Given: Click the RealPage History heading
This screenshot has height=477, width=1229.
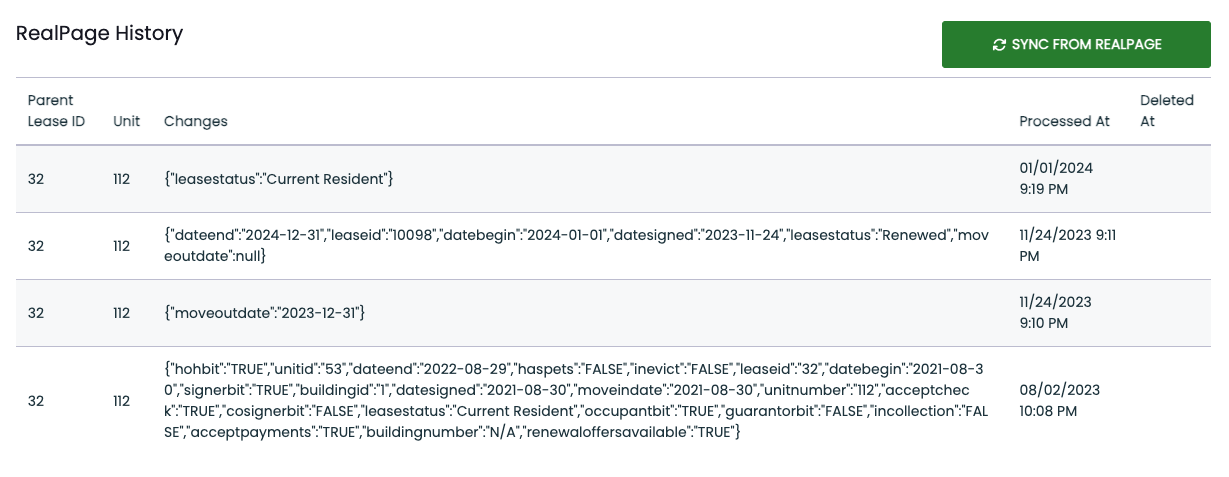Looking at the screenshot, I should coord(99,33).
